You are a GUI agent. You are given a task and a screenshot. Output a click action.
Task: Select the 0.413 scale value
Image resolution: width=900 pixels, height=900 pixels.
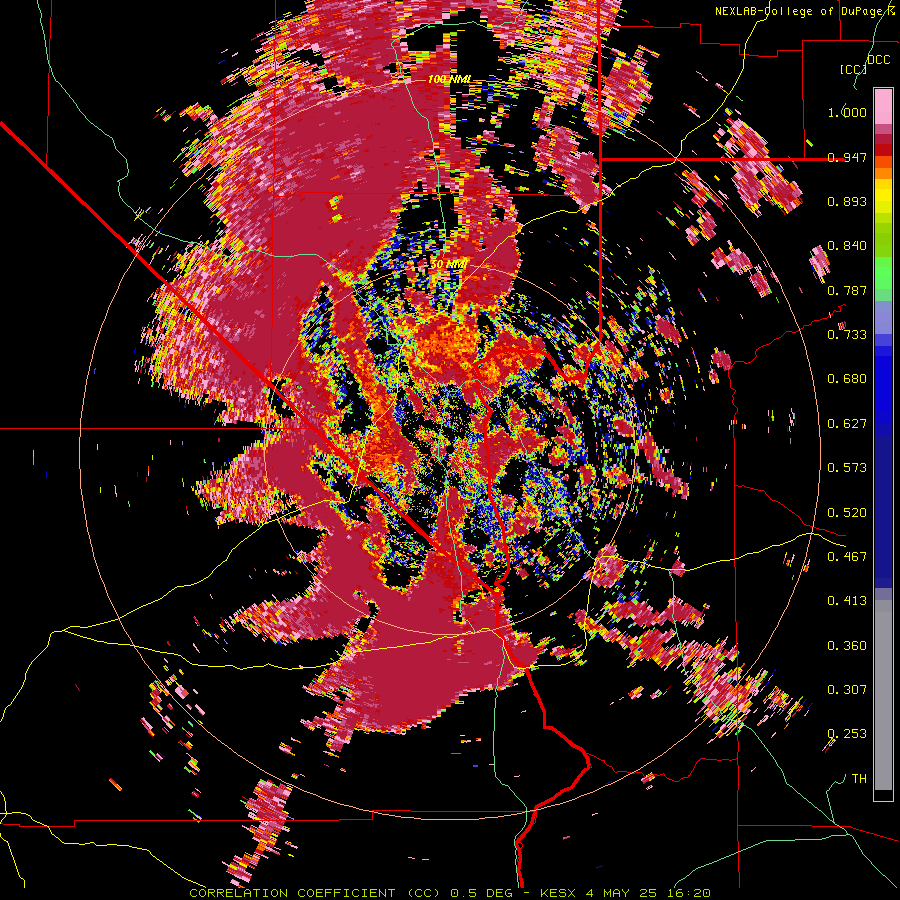pos(847,601)
